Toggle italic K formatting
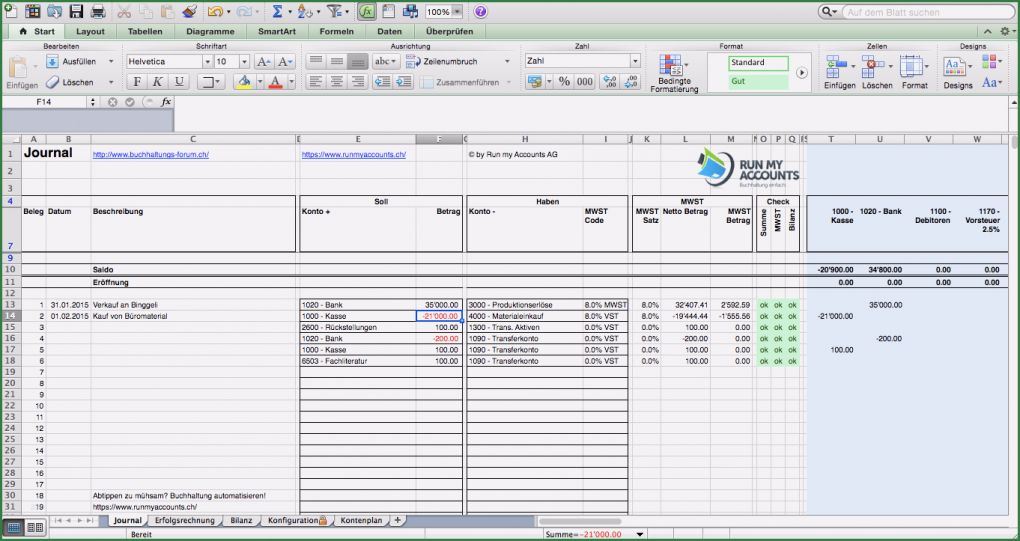The width and height of the screenshot is (1020, 541). coord(158,82)
